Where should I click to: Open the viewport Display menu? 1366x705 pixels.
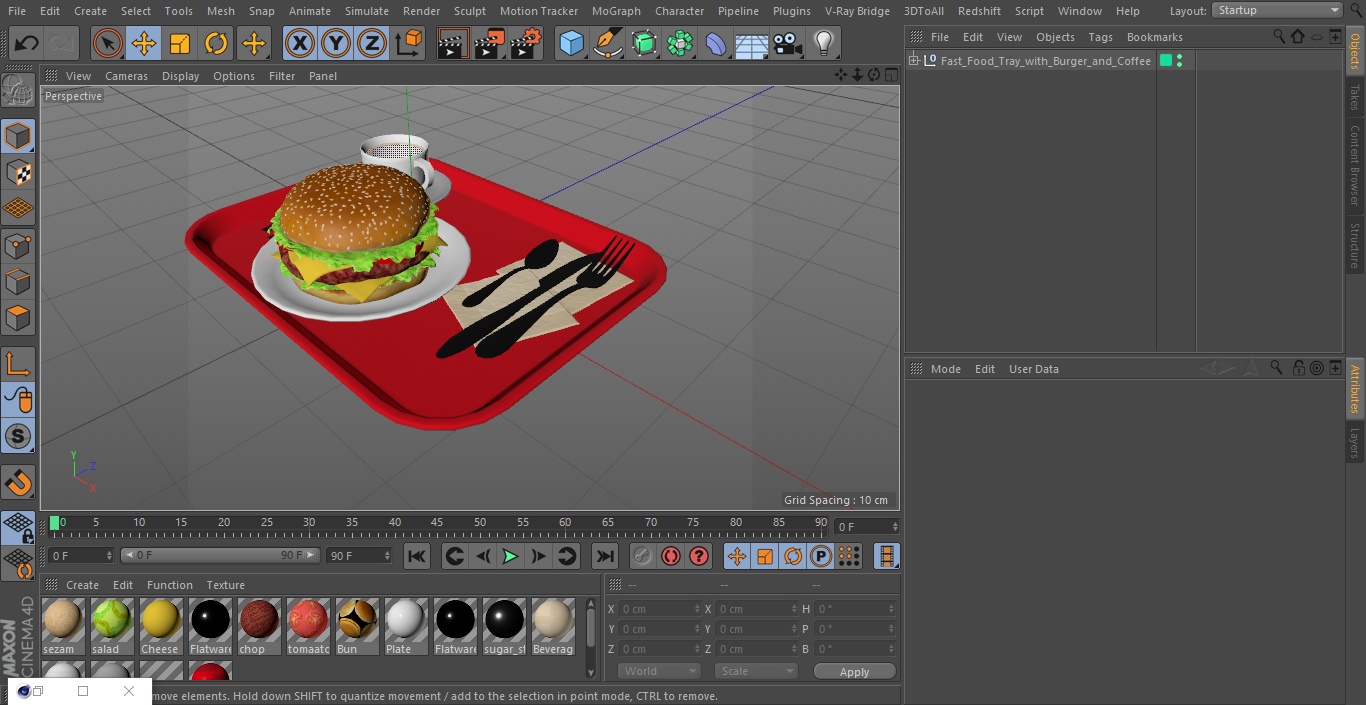[180, 76]
